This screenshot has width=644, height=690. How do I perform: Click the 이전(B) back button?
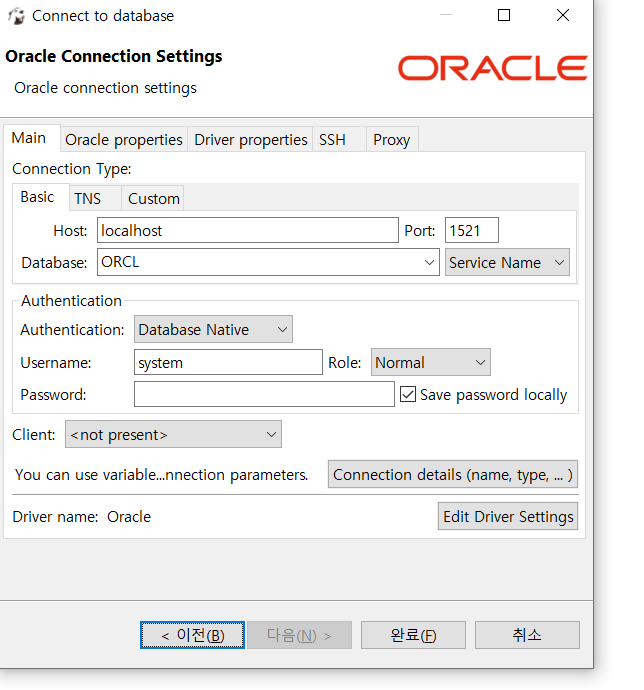pos(192,635)
